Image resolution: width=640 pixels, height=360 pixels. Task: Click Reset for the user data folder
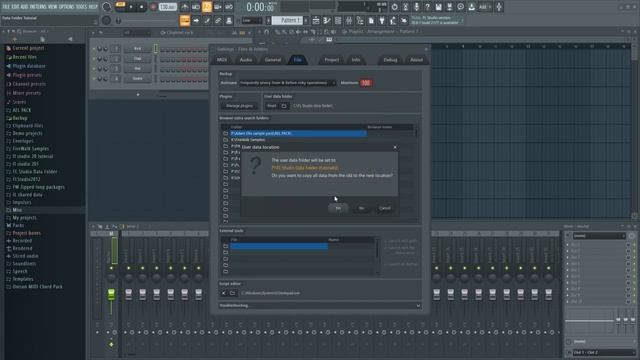tap(271, 106)
